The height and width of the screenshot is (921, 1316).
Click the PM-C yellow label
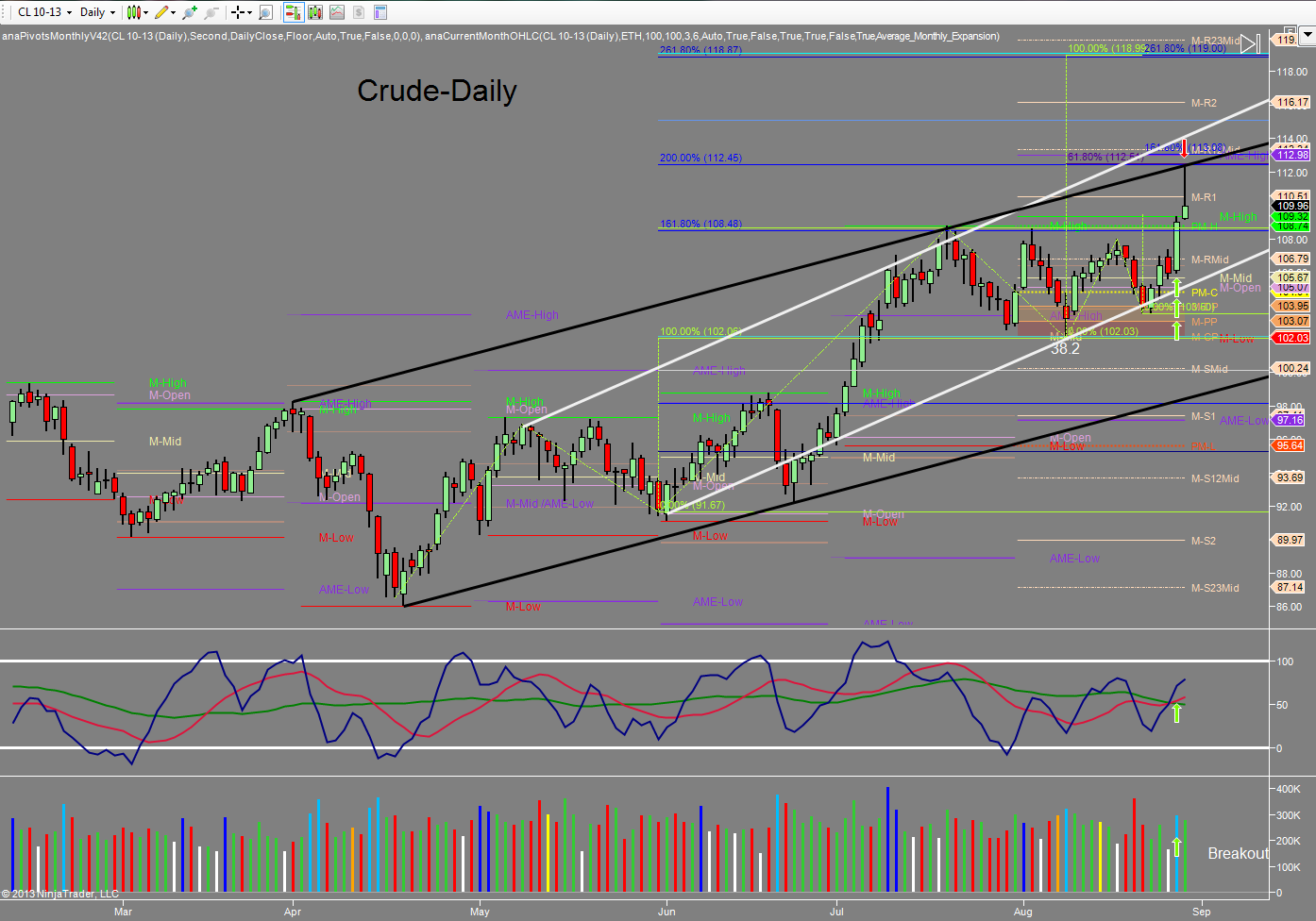[x=1205, y=293]
